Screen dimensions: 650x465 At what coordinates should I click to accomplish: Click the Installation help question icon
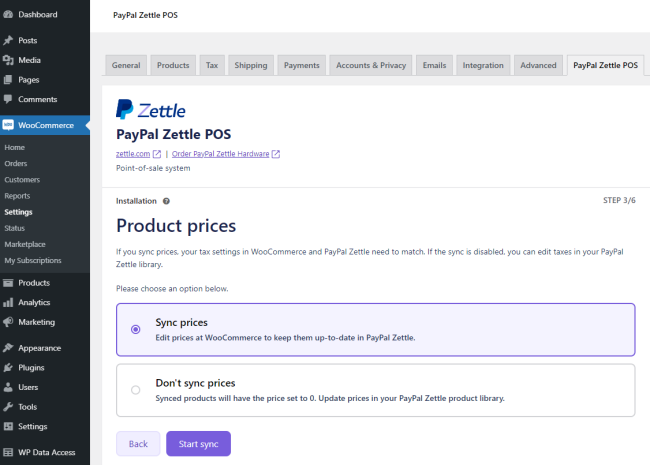(166, 201)
